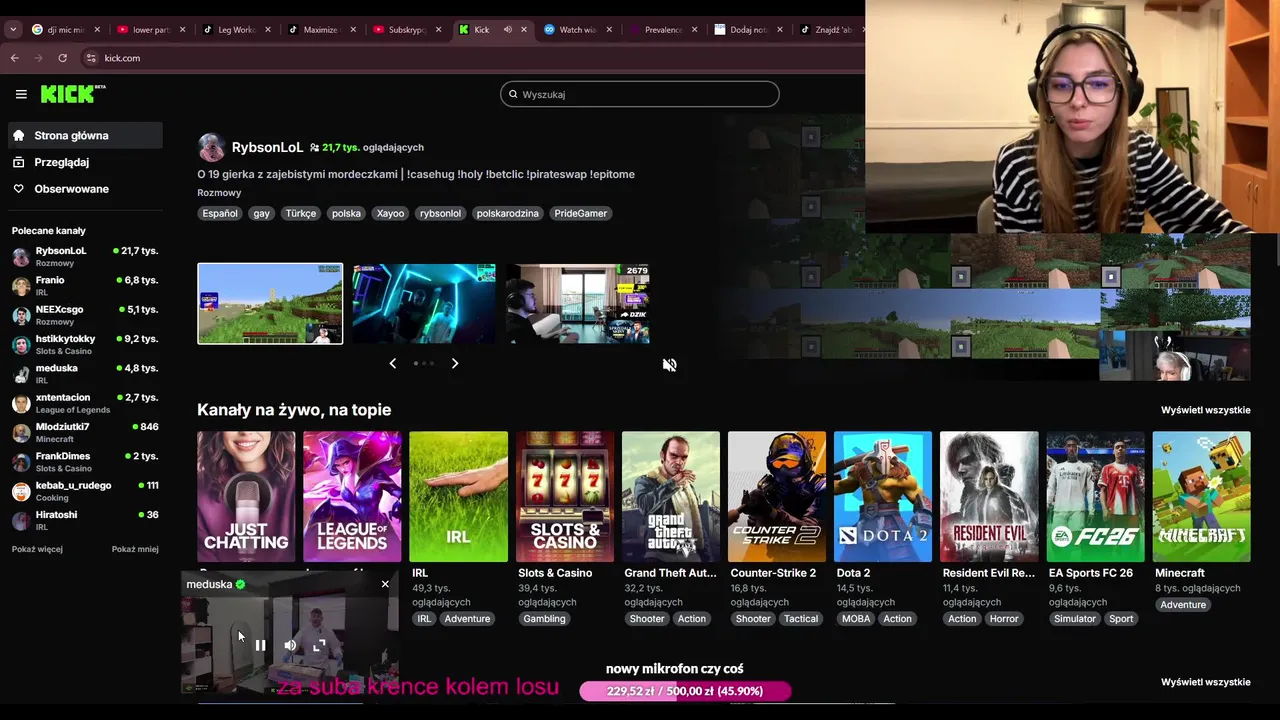Expand mini player to fullscreen
Screen dimensions: 1280x720
319,645
